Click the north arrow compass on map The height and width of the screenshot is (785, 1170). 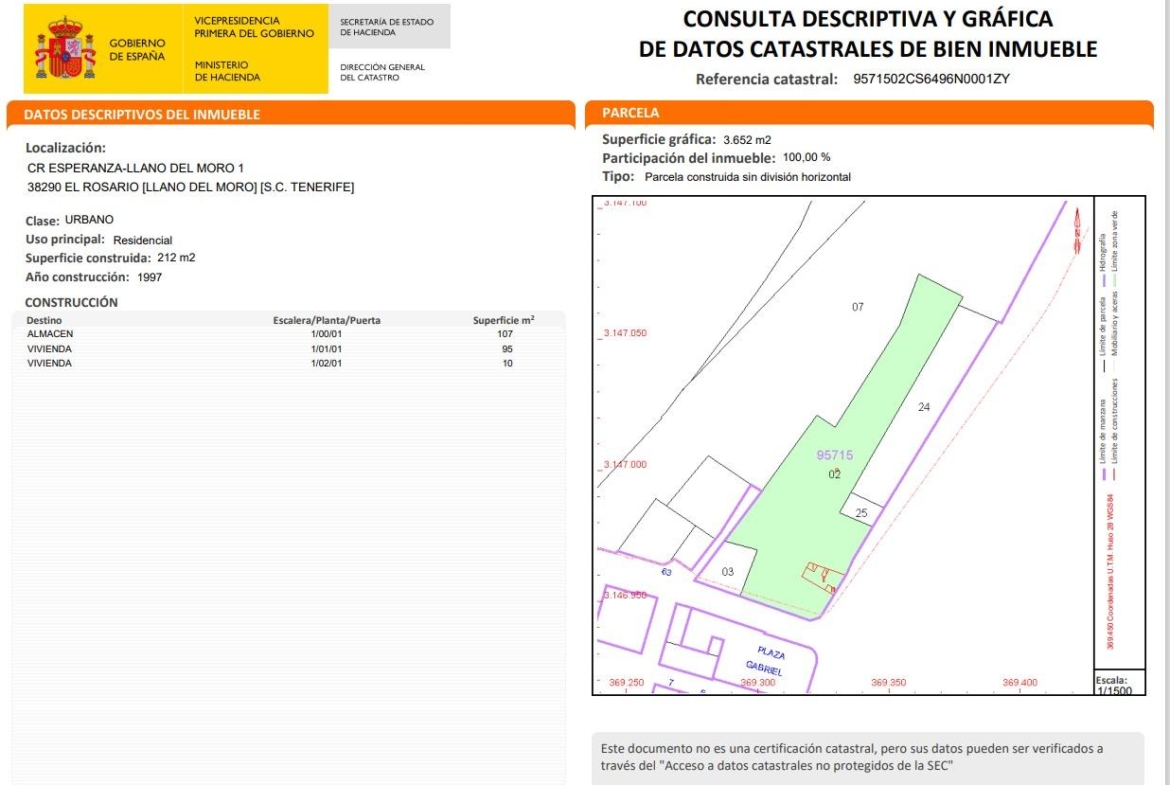coord(1076,231)
